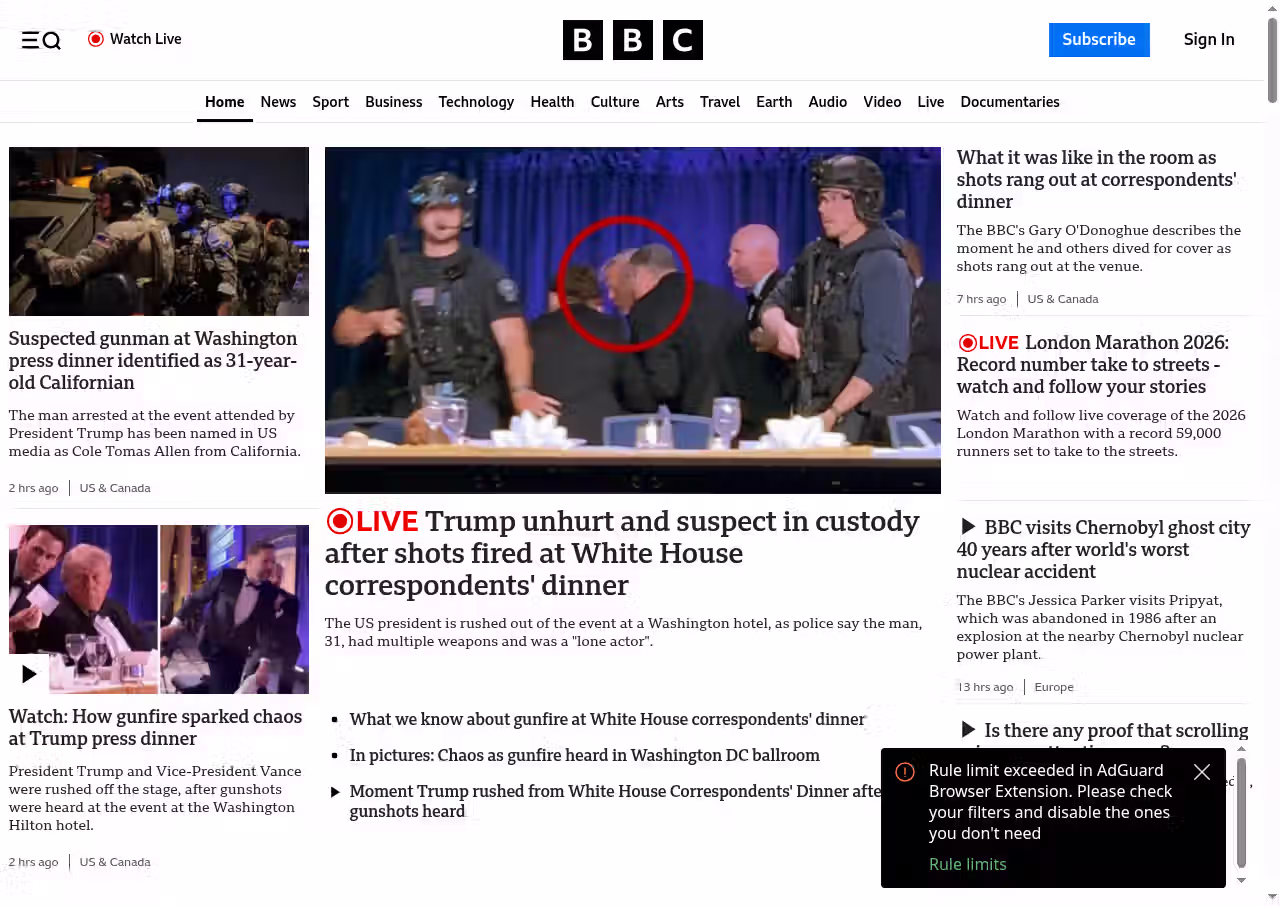Click play icon beside scrolling proof headline

click(968, 730)
